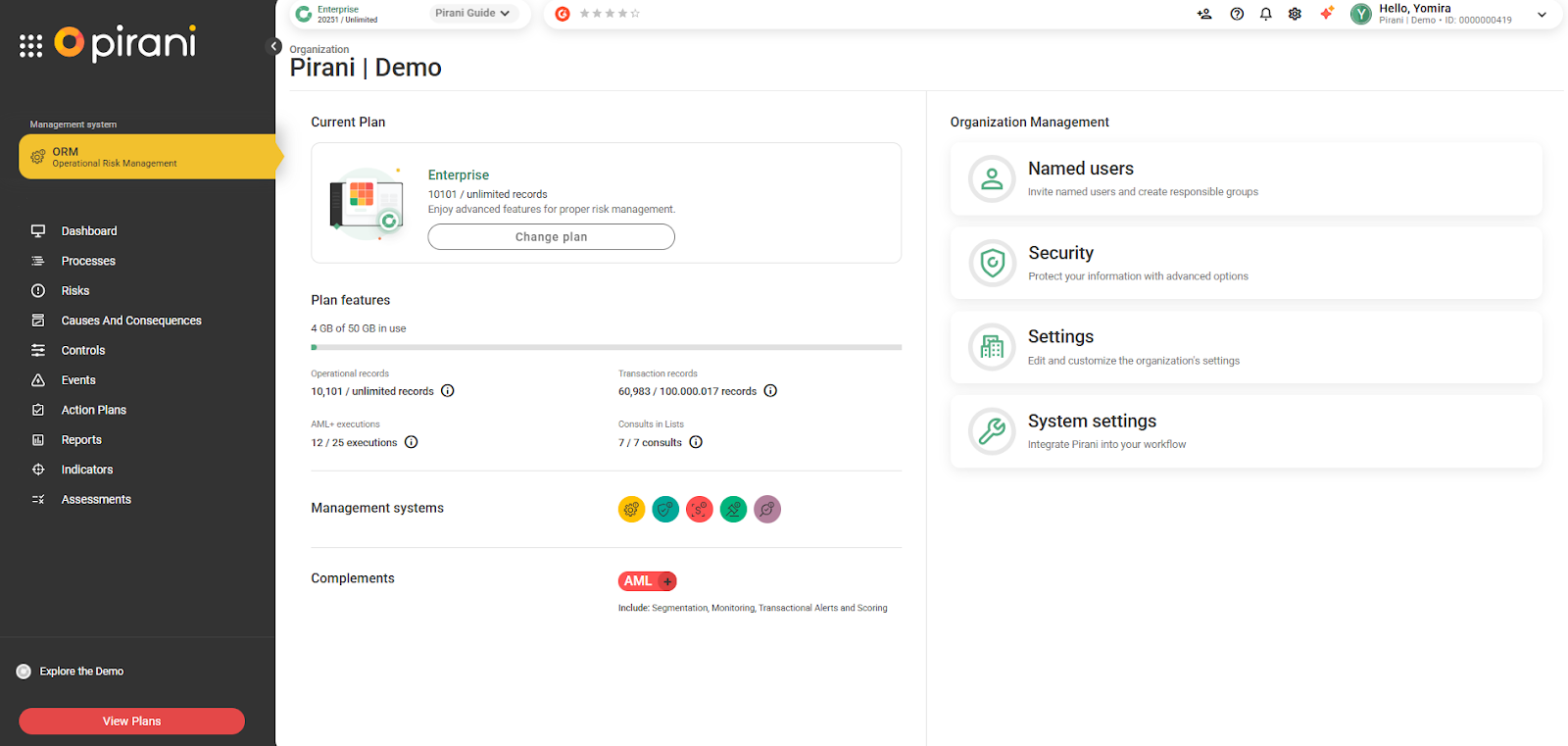Click the storage usage progress bar
Image resolution: width=1568 pixels, height=746 pixels.
tap(606, 347)
